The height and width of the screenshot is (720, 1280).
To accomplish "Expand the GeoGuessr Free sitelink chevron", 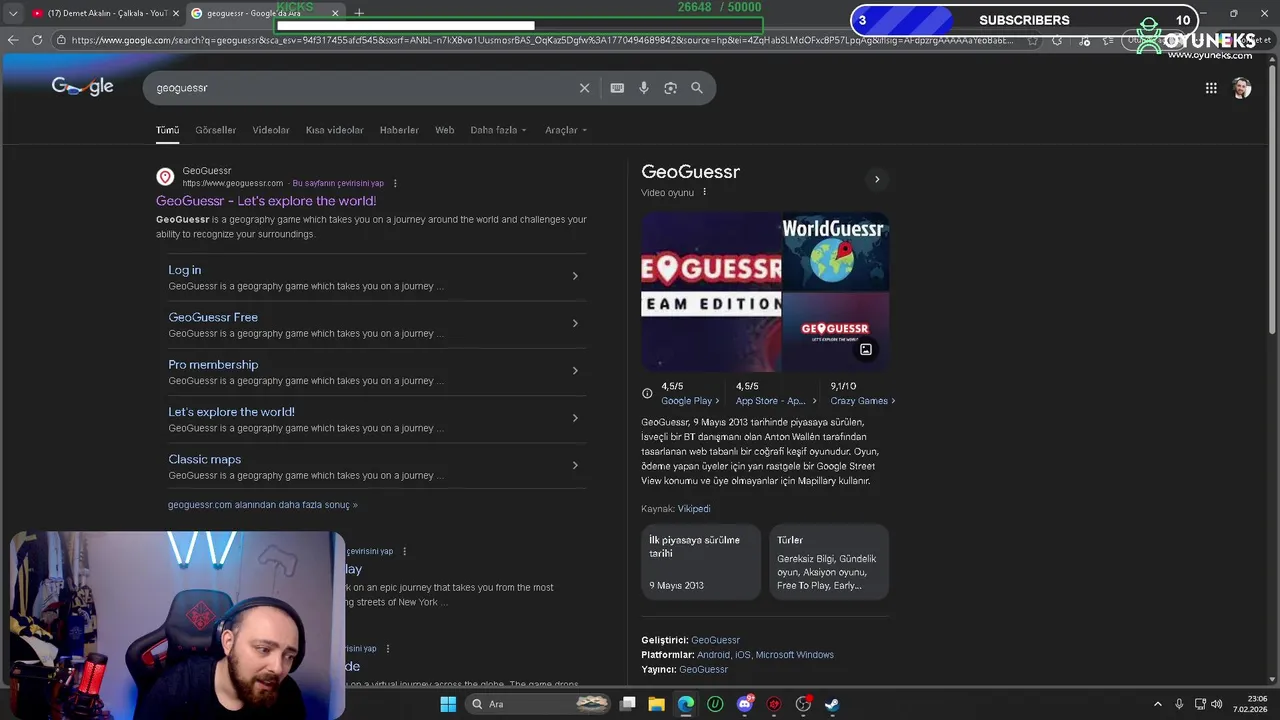I will pos(575,323).
